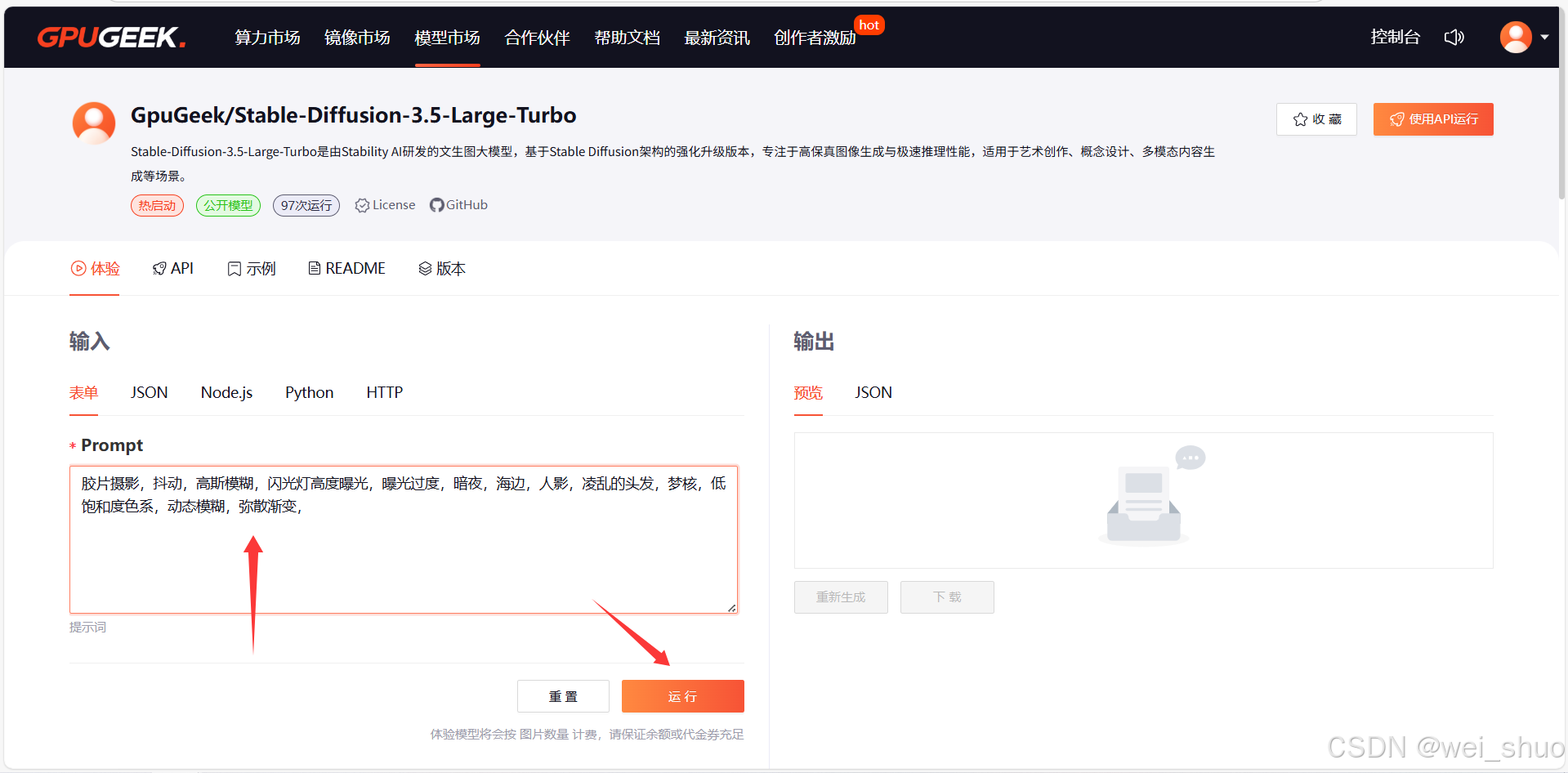Click the disabled 重新生成 button
Screen dimensions: 1568x773
pos(841,597)
